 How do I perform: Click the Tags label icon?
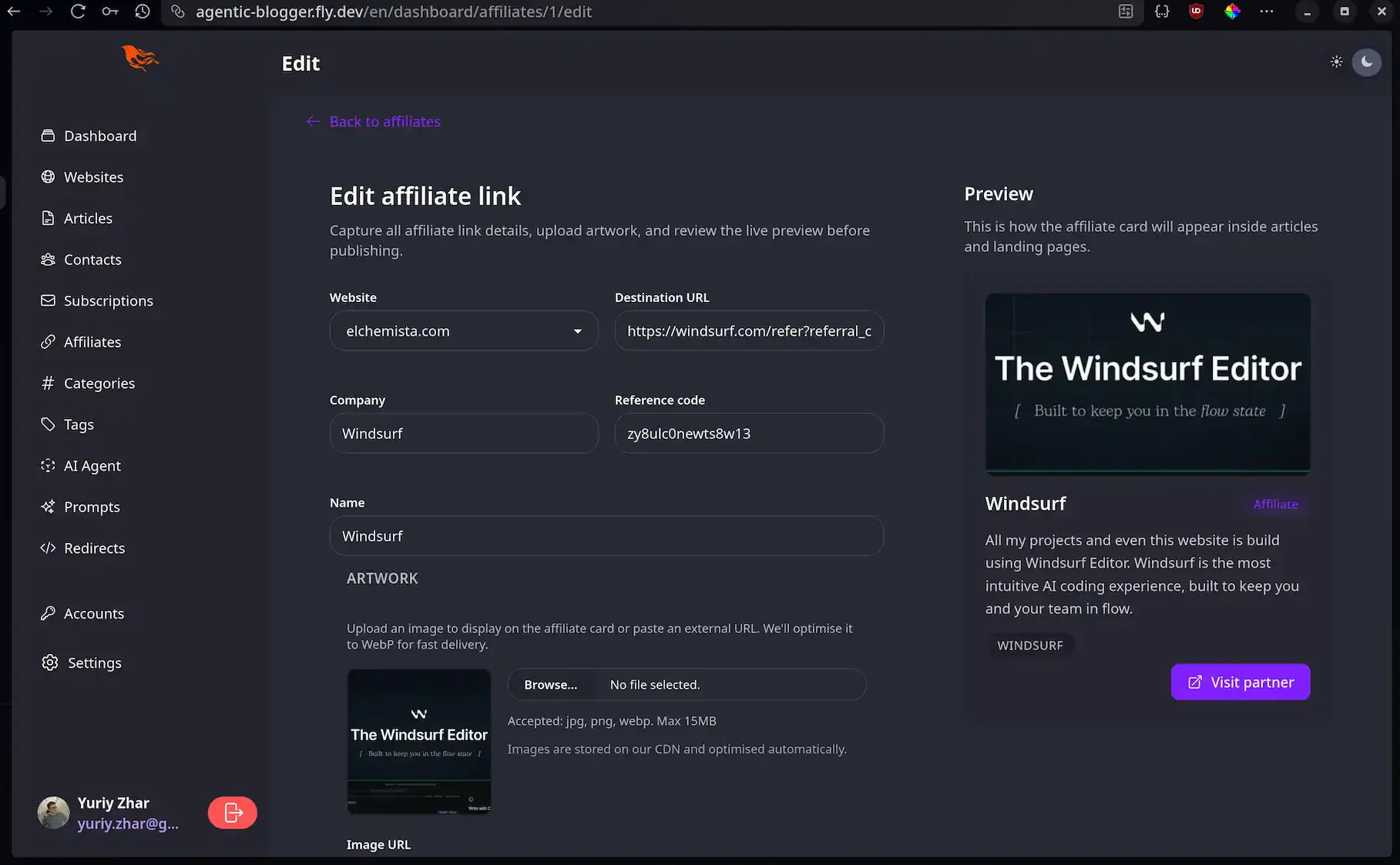coord(48,424)
